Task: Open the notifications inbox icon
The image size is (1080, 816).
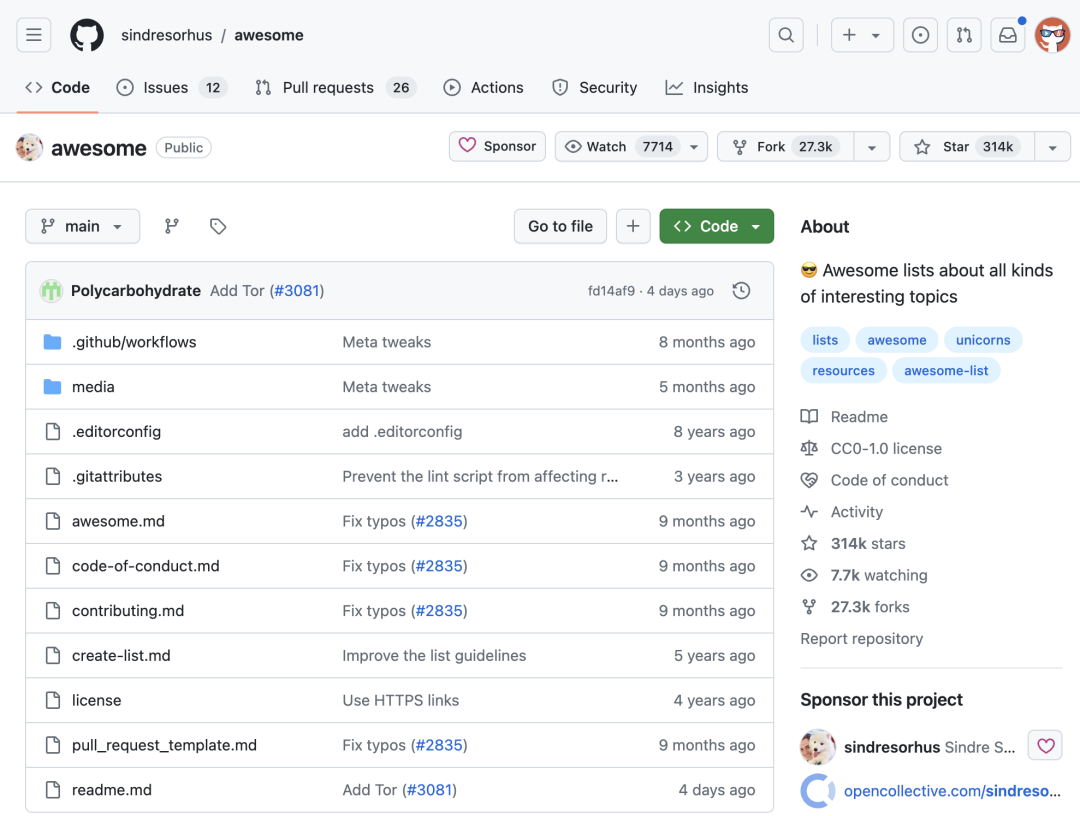Action: coord(1008,34)
